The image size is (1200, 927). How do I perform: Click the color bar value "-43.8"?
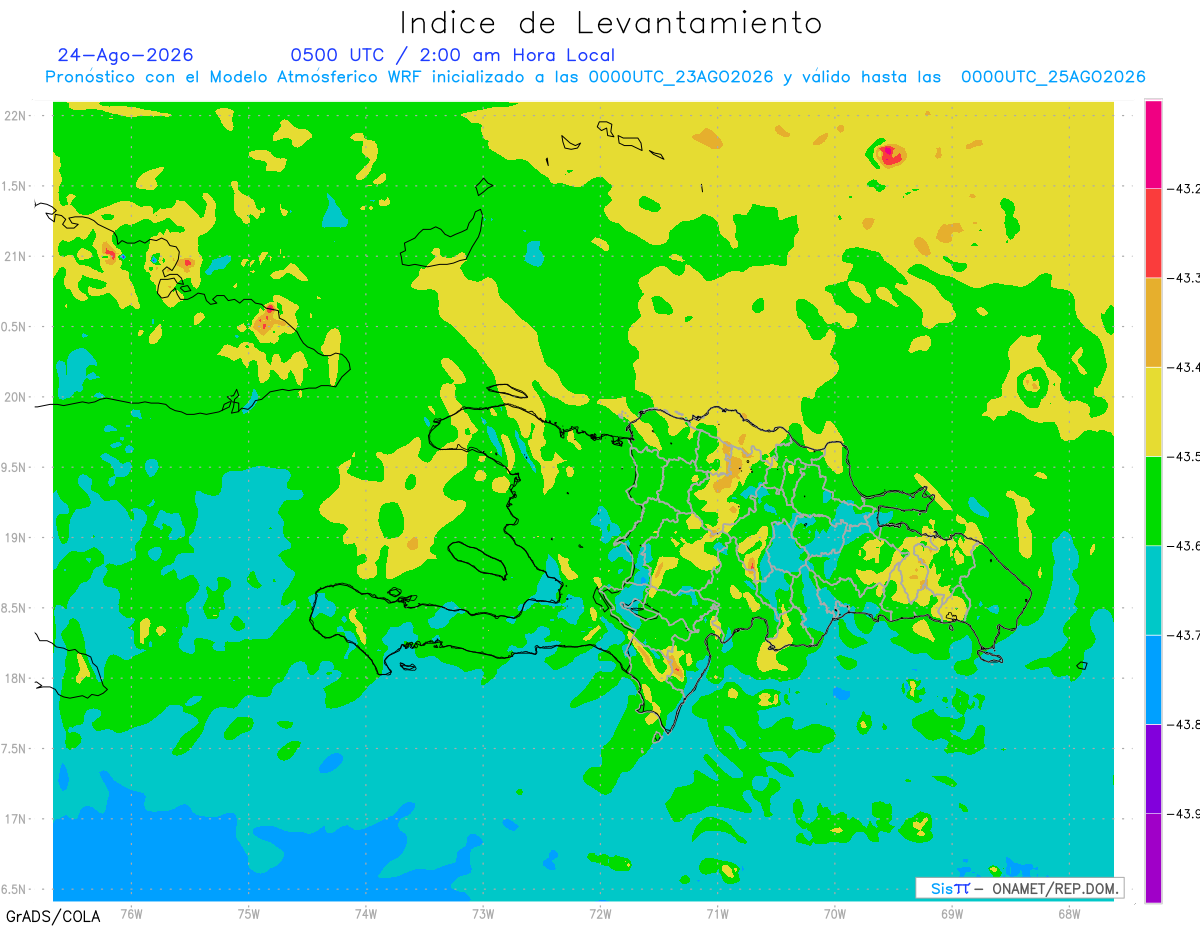tap(1185, 724)
